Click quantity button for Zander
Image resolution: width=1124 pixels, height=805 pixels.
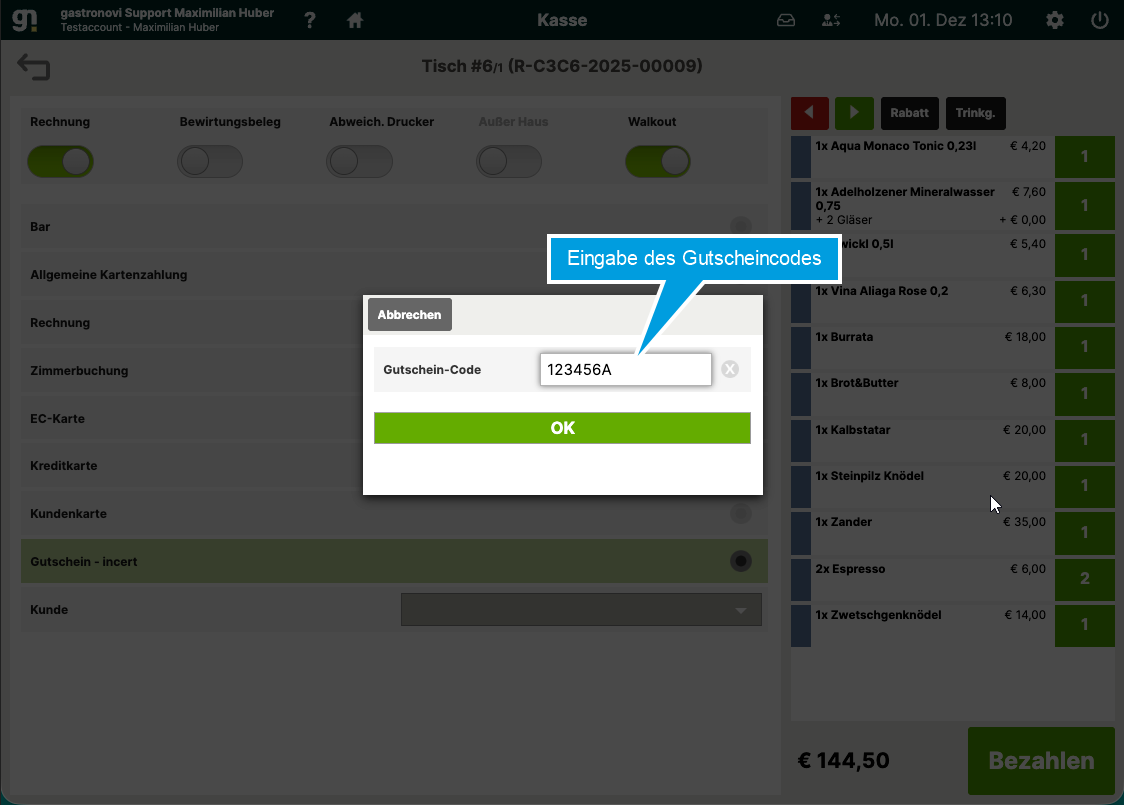[x=1084, y=532]
